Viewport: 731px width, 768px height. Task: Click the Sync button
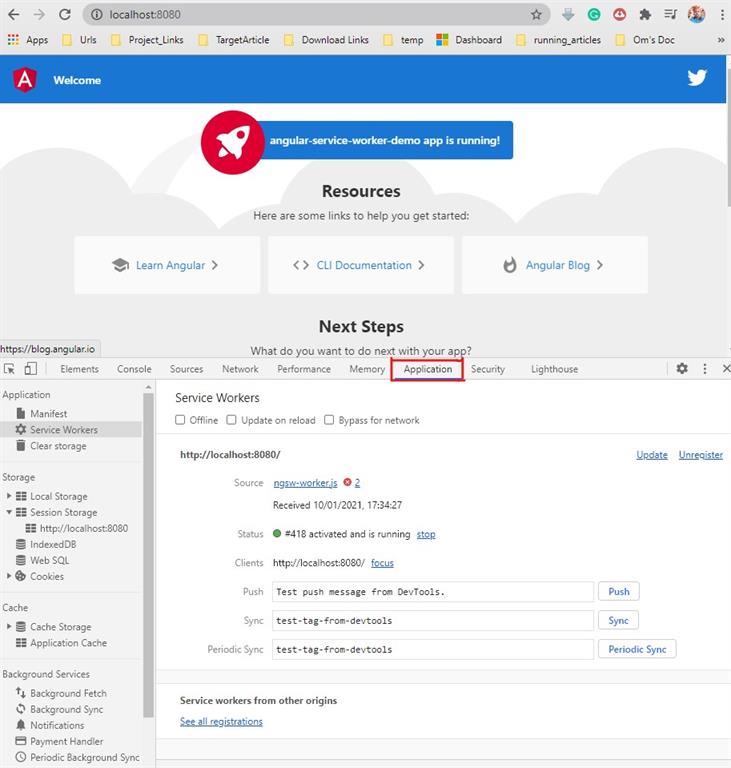coord(618,621)
